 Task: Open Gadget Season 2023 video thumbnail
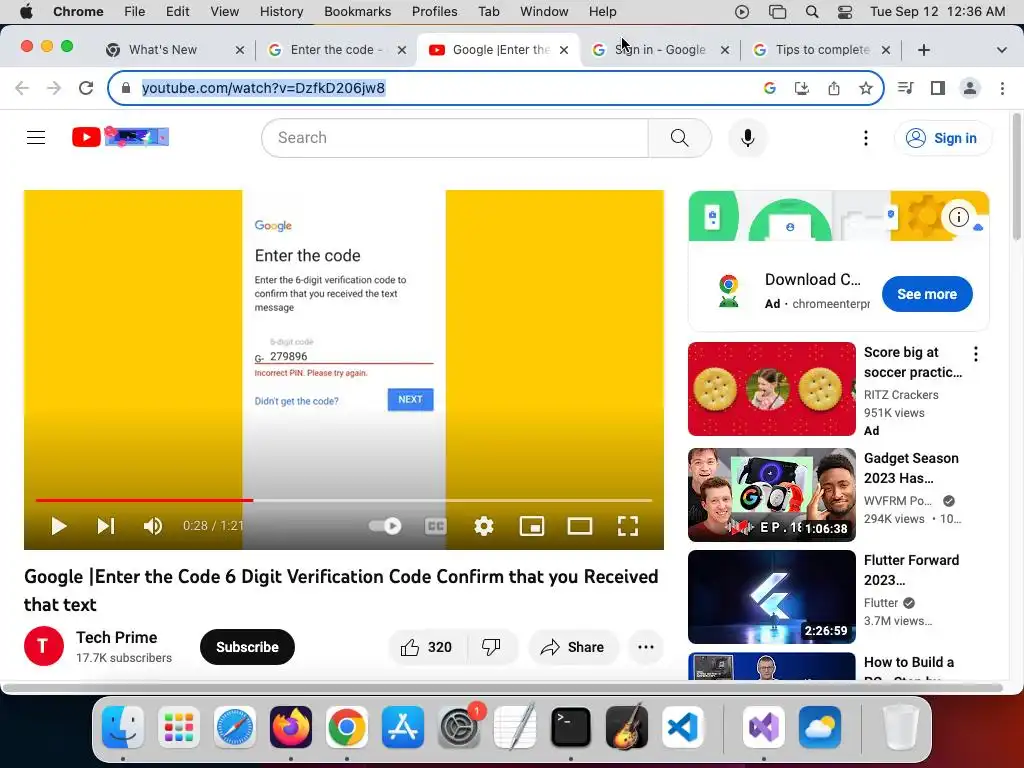point(771,494)
